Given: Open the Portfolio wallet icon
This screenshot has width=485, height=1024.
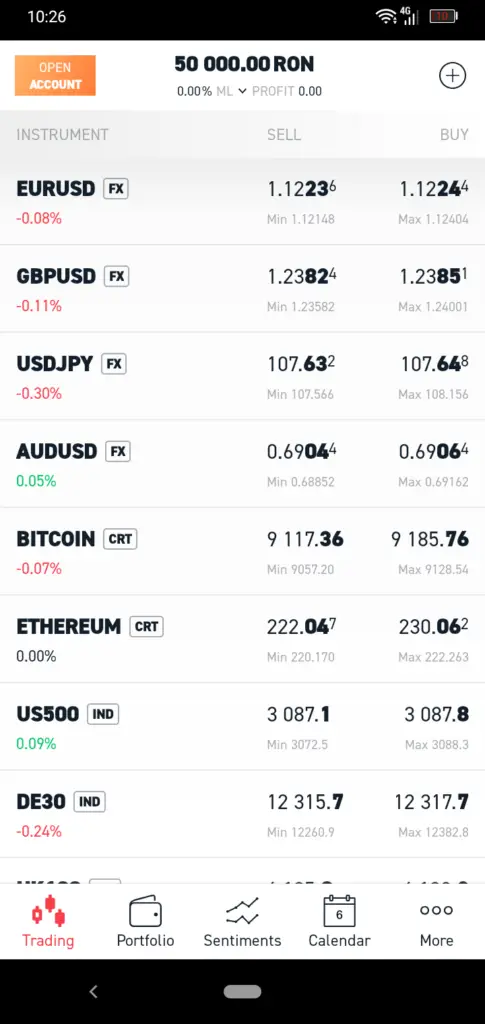Looking at the screenshot, I should click(x=145, y=911).
